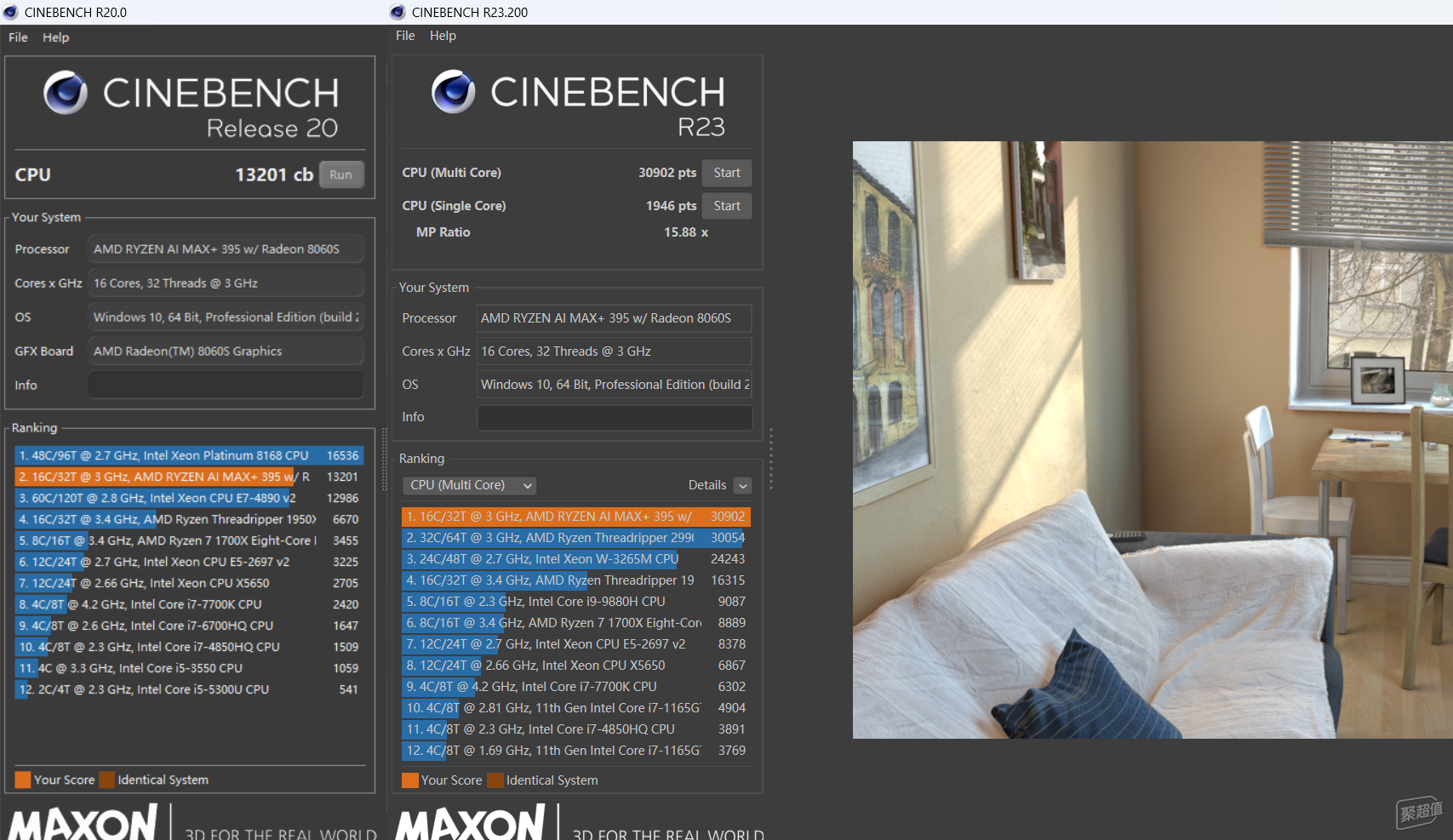
Task: Click the rendered room image preview
Action: [1153, 440]
